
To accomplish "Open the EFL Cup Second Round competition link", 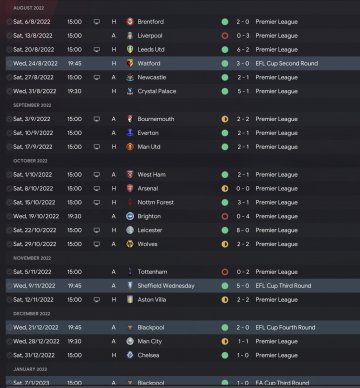I will [287, 63].
